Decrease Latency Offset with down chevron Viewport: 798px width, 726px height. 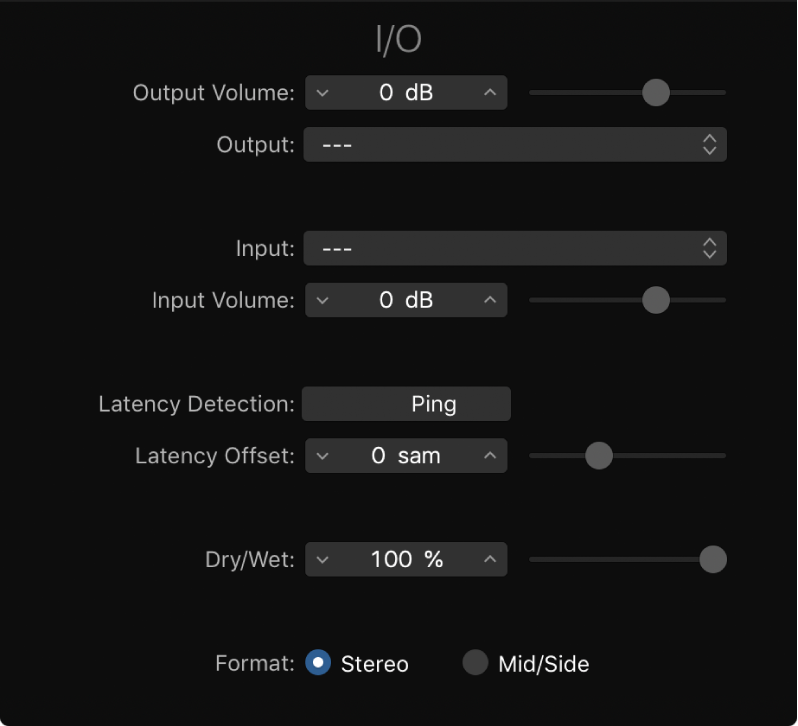322,456
